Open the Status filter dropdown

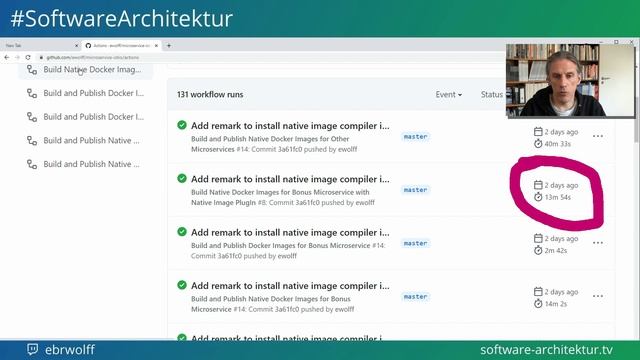click(x=492, y=94)
